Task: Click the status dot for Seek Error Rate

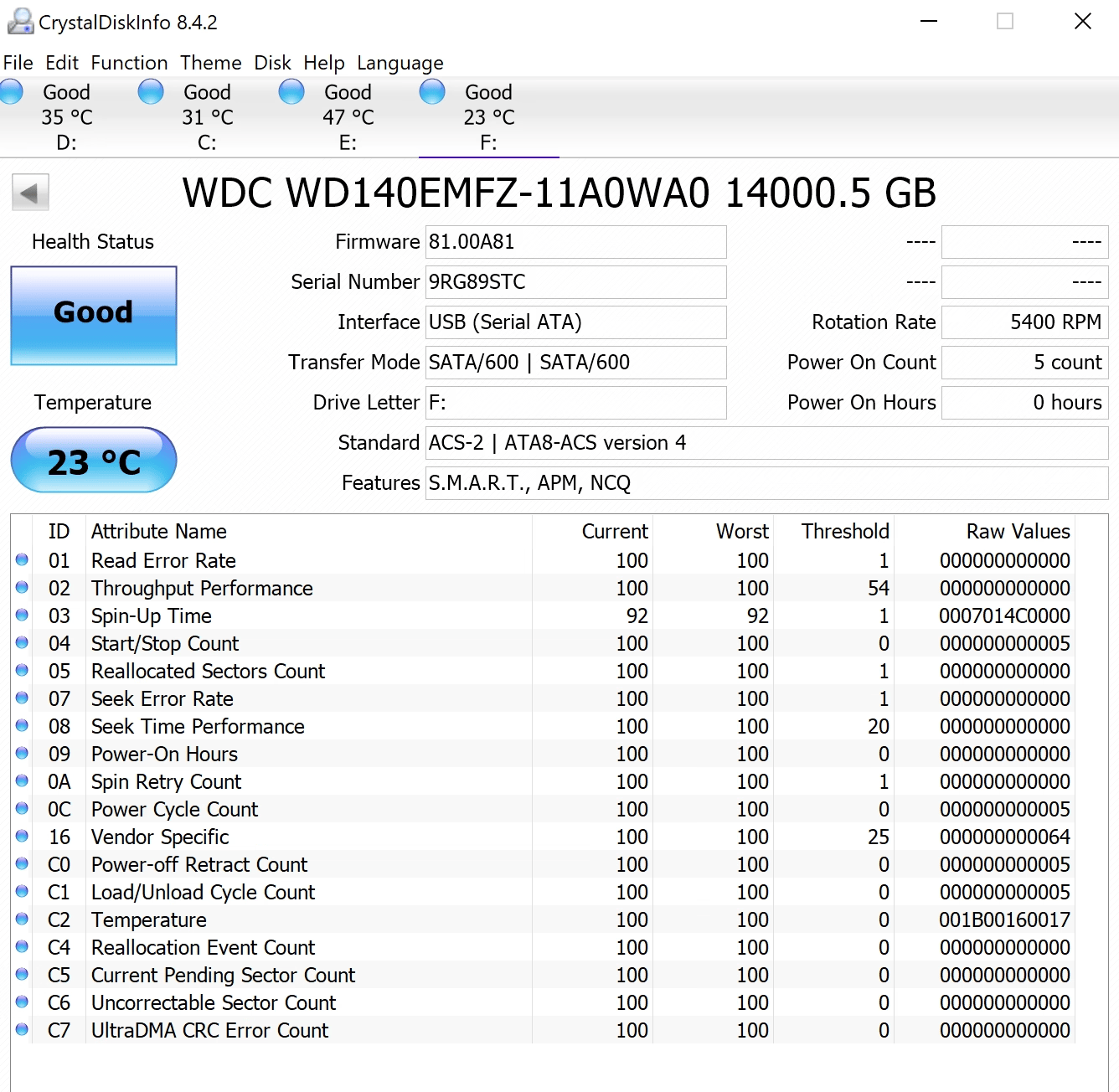Action: click(22, 698)
